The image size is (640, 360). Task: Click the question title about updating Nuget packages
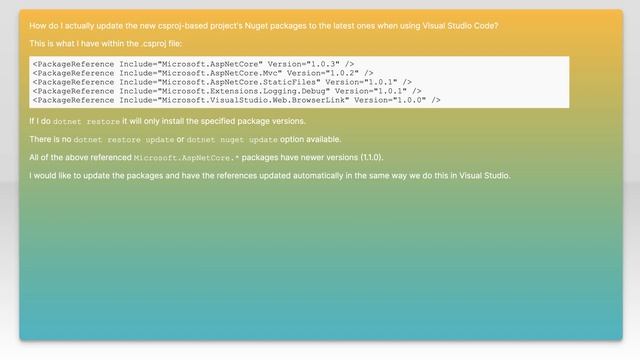264,26
